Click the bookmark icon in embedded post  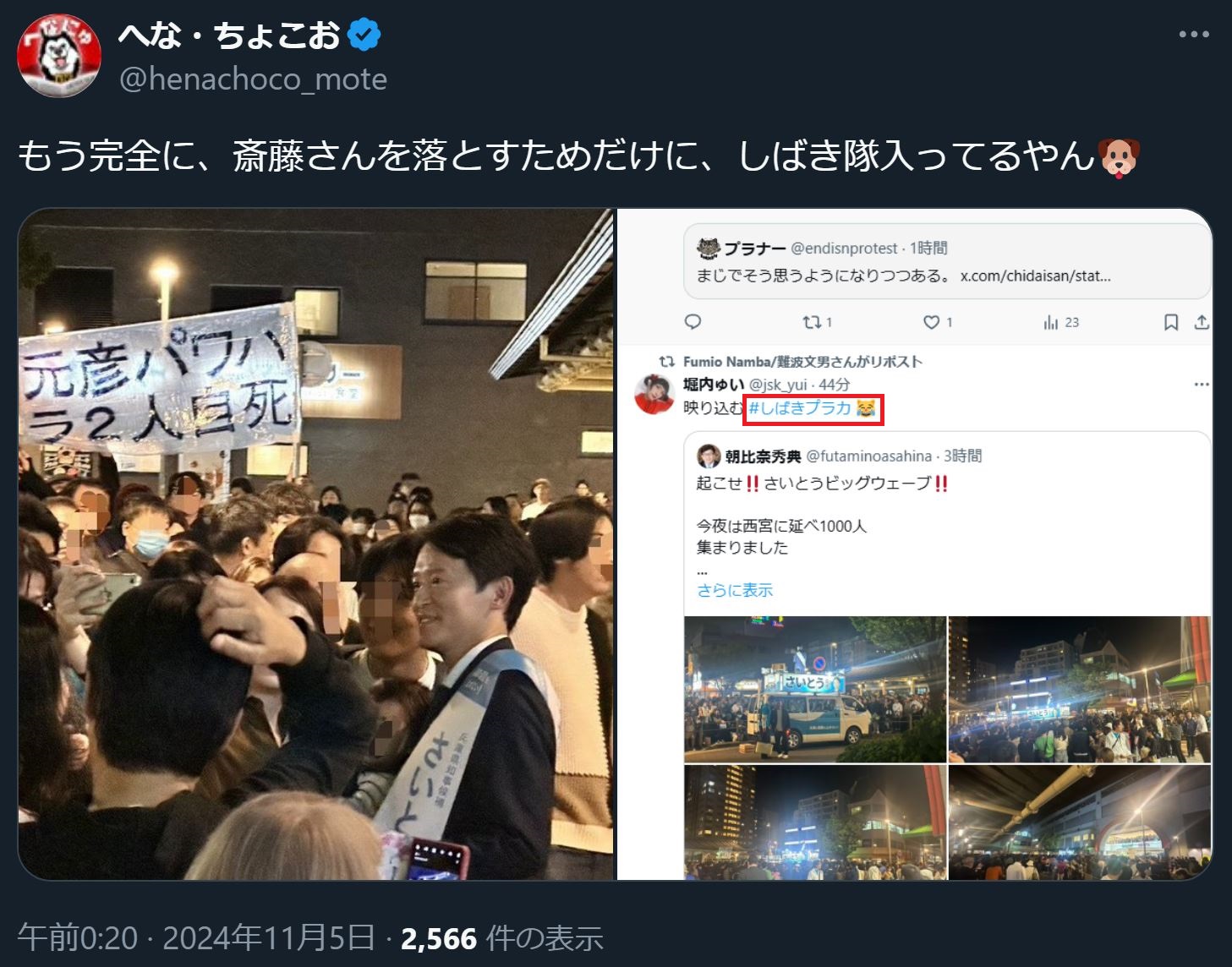pos(1171,322)
